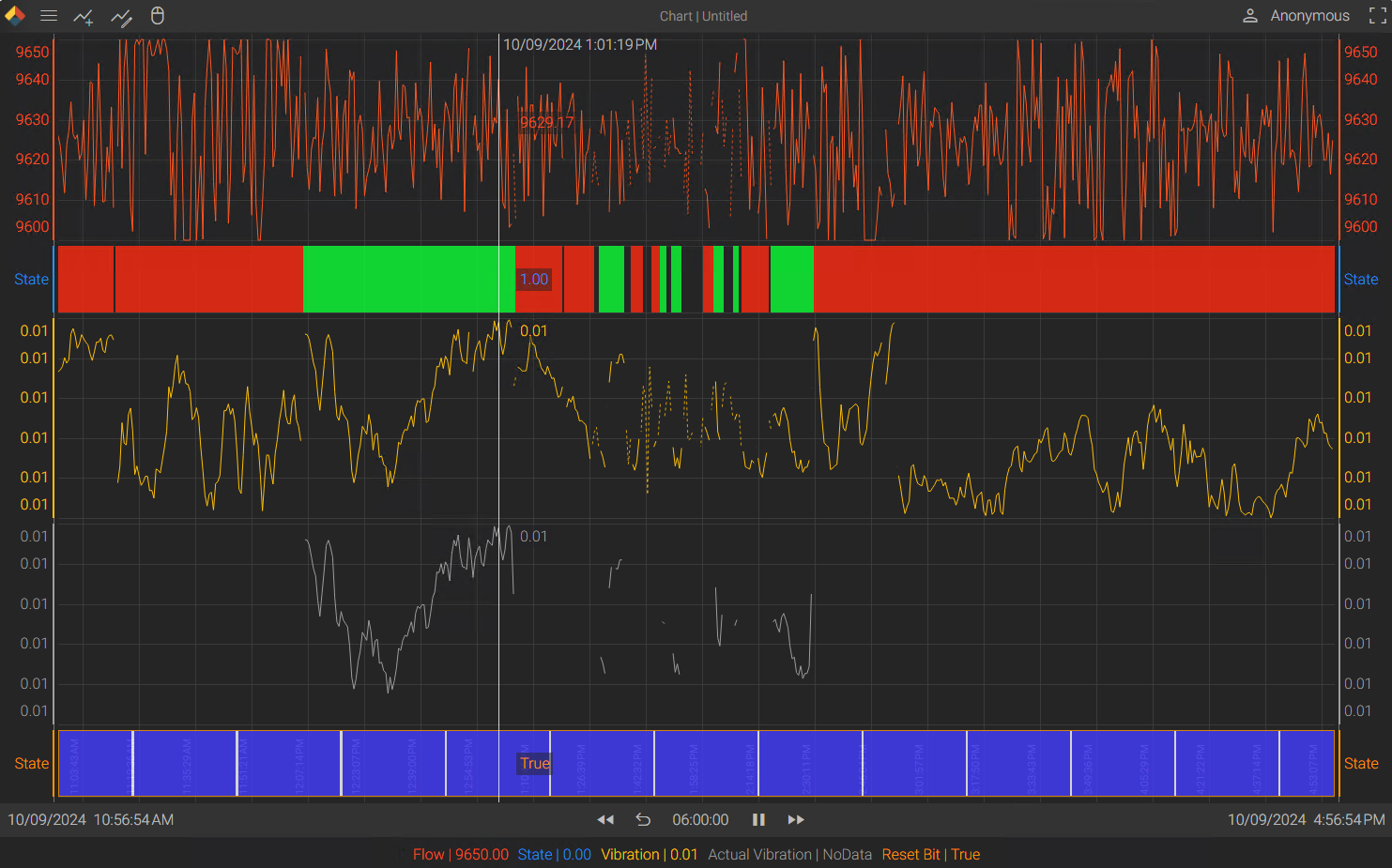This screenshot has height=868, width=1392.
Task: Open the 06:00:00 time span selector
Action: point(700,819)
